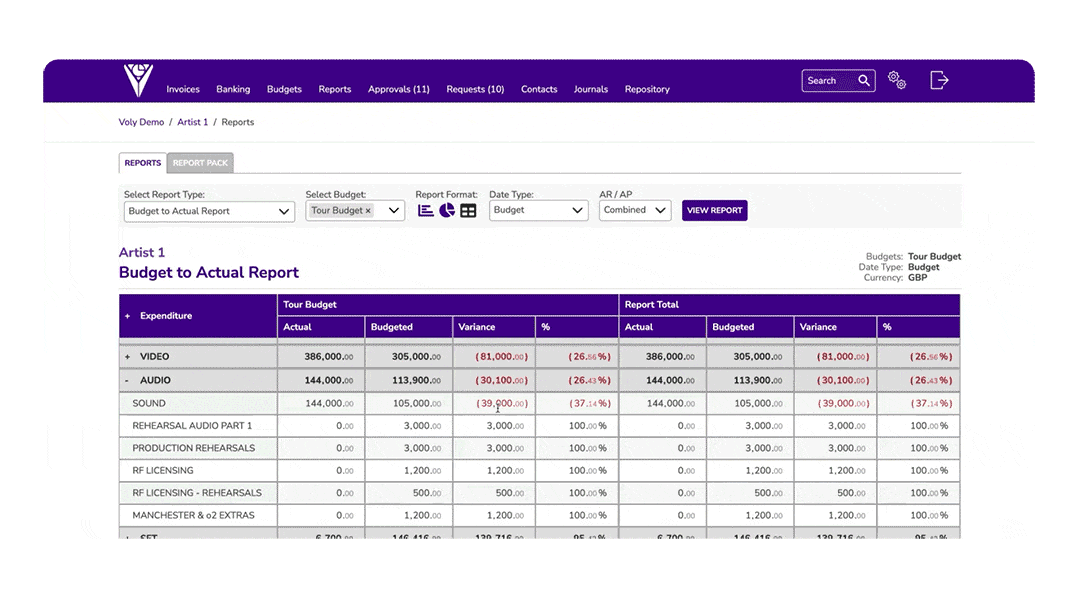
Task: Open Repository menu
Action: pos(647,90)
